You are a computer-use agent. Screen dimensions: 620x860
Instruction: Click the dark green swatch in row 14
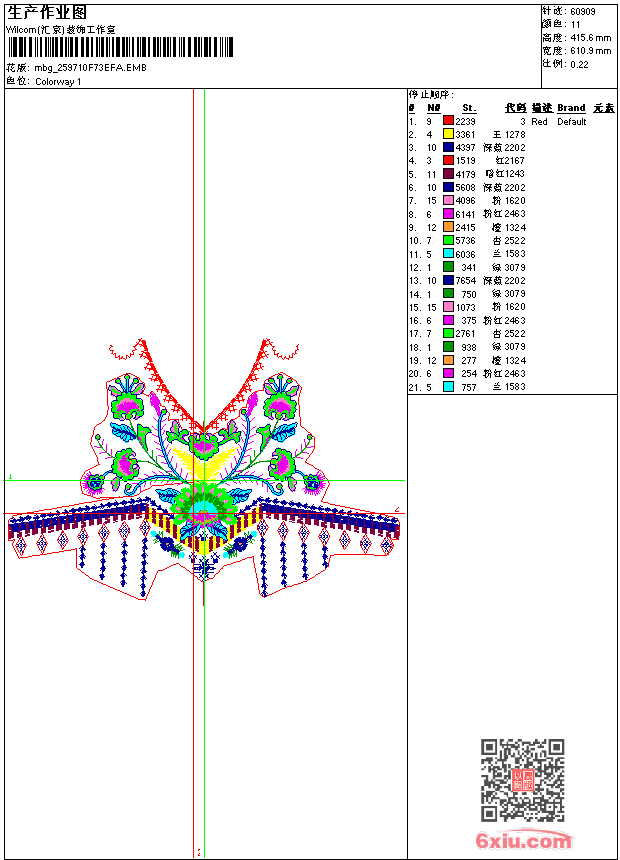tap(448, 293)
